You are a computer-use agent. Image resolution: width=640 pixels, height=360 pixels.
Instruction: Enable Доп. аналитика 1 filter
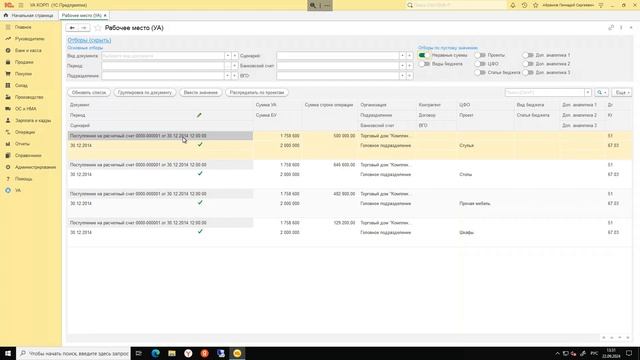pos(528,55)
